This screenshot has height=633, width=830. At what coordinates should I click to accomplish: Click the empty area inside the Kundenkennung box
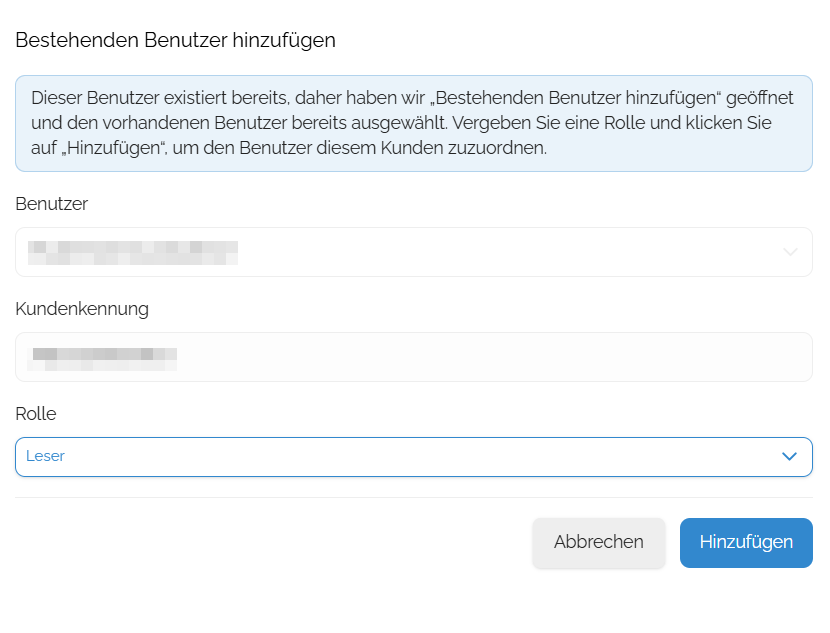[492, 357]
